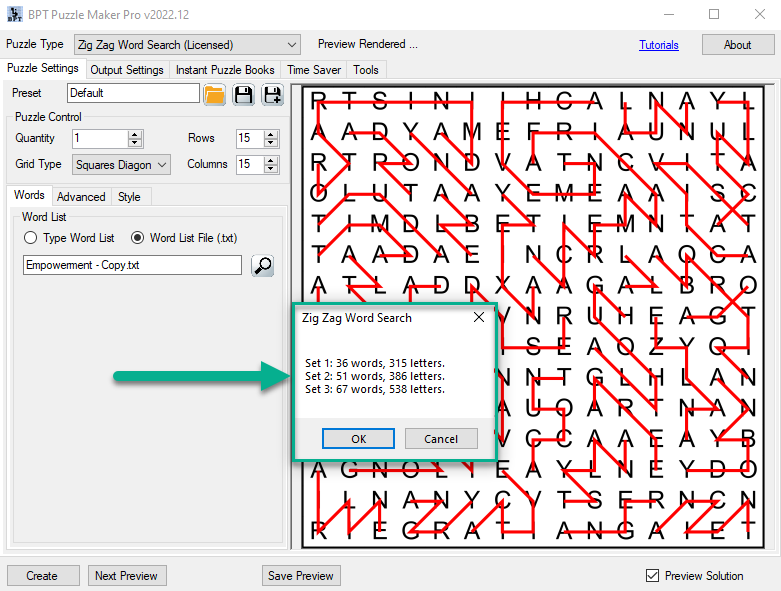The width and height of the screenshot is (781, 591).
Task: Select Word List File (.txt) radio option
Action: (139, 238)
